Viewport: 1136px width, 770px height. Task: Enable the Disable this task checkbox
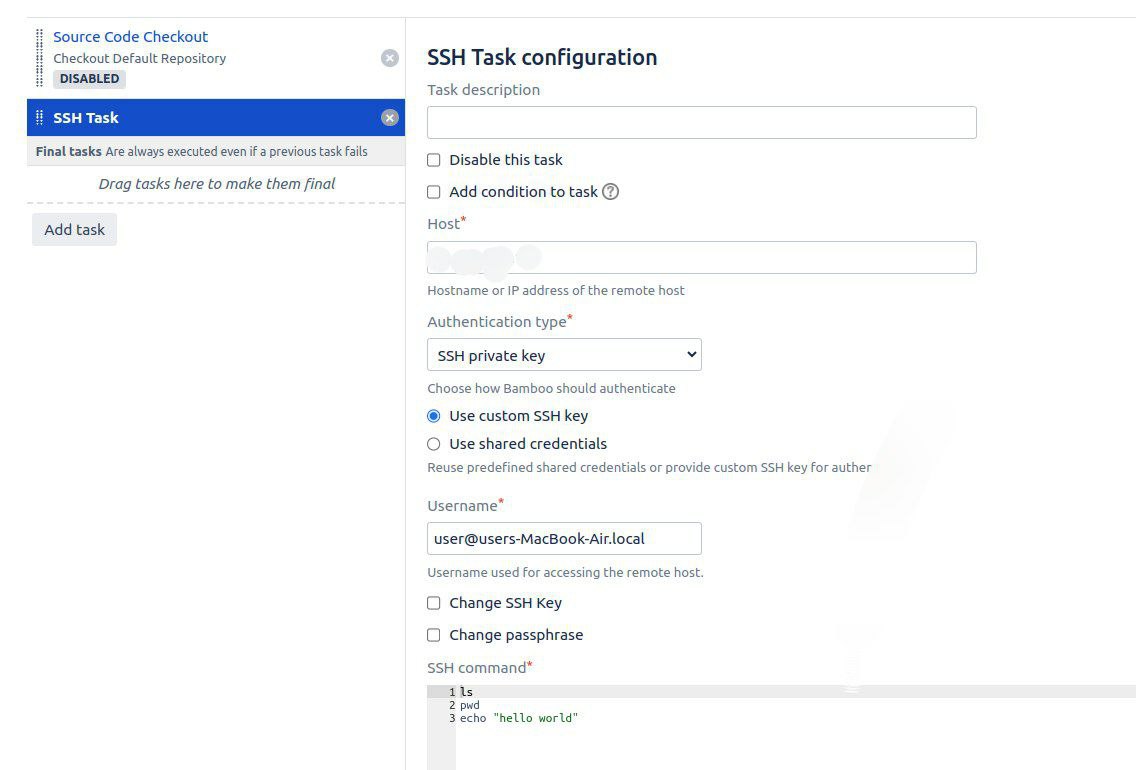(433, 159)
